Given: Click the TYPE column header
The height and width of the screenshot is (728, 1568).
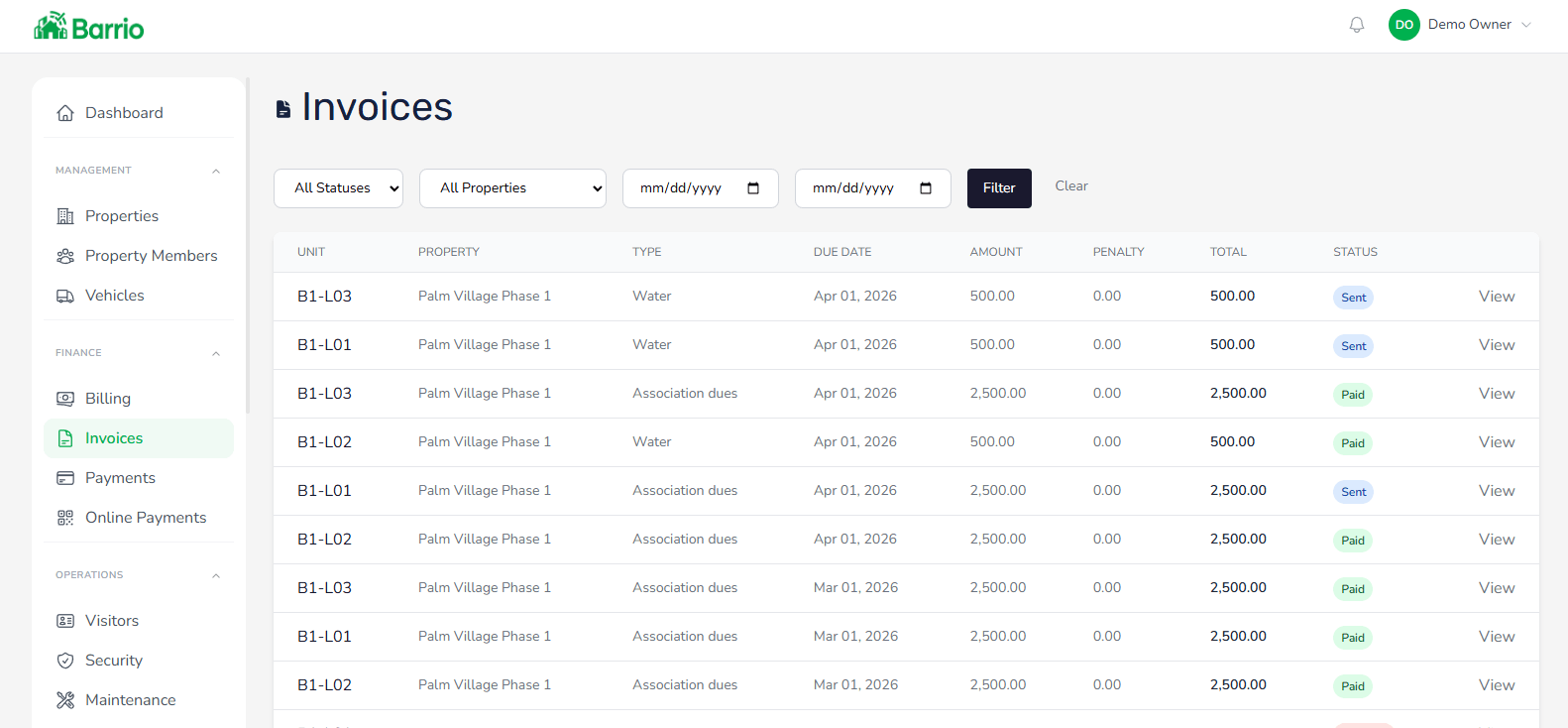Looking at the screenshot, I should point(647,252).
